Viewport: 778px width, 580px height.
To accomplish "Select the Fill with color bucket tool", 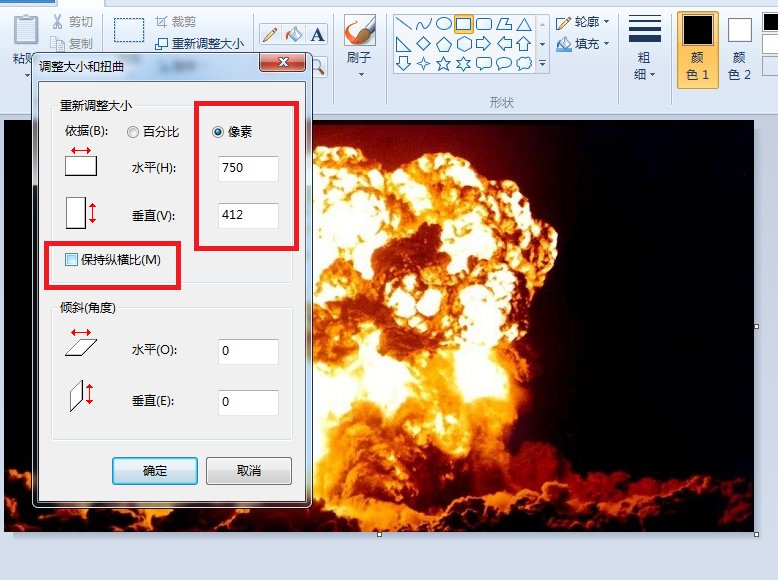I will 294,34.
